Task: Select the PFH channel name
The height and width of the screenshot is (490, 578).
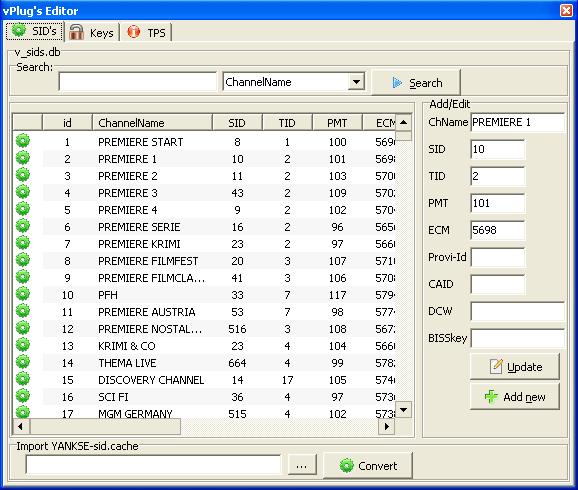Action: (x=108, y=295)
